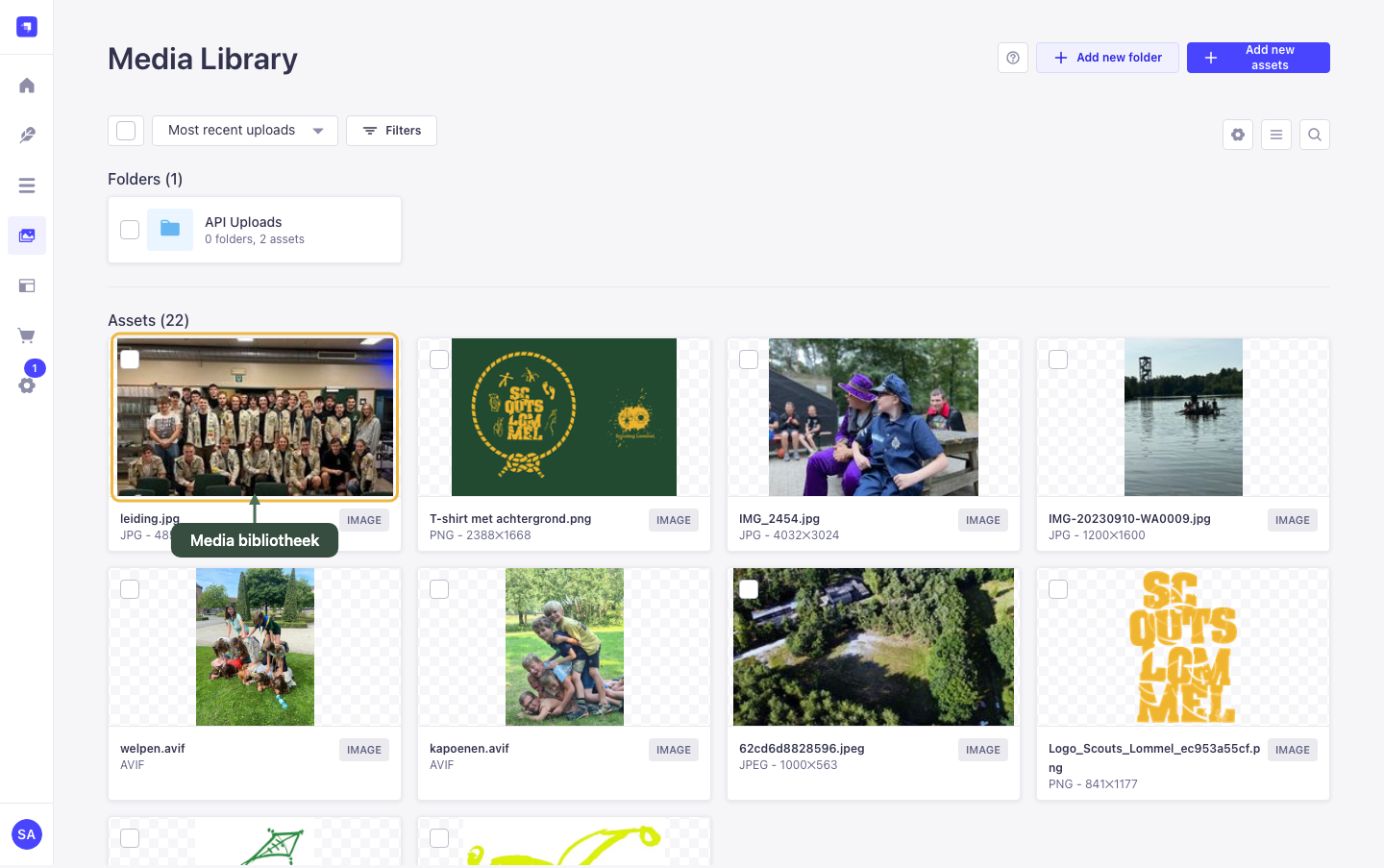Image resolution: width=1384 pixels, height=868 pixels.
Task: Open the Filters button
Action: click(x=391, y=131)
